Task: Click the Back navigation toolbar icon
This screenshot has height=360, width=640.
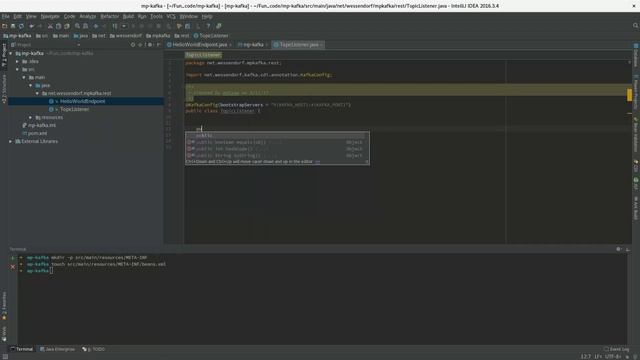Action: [x=96, y=26]
